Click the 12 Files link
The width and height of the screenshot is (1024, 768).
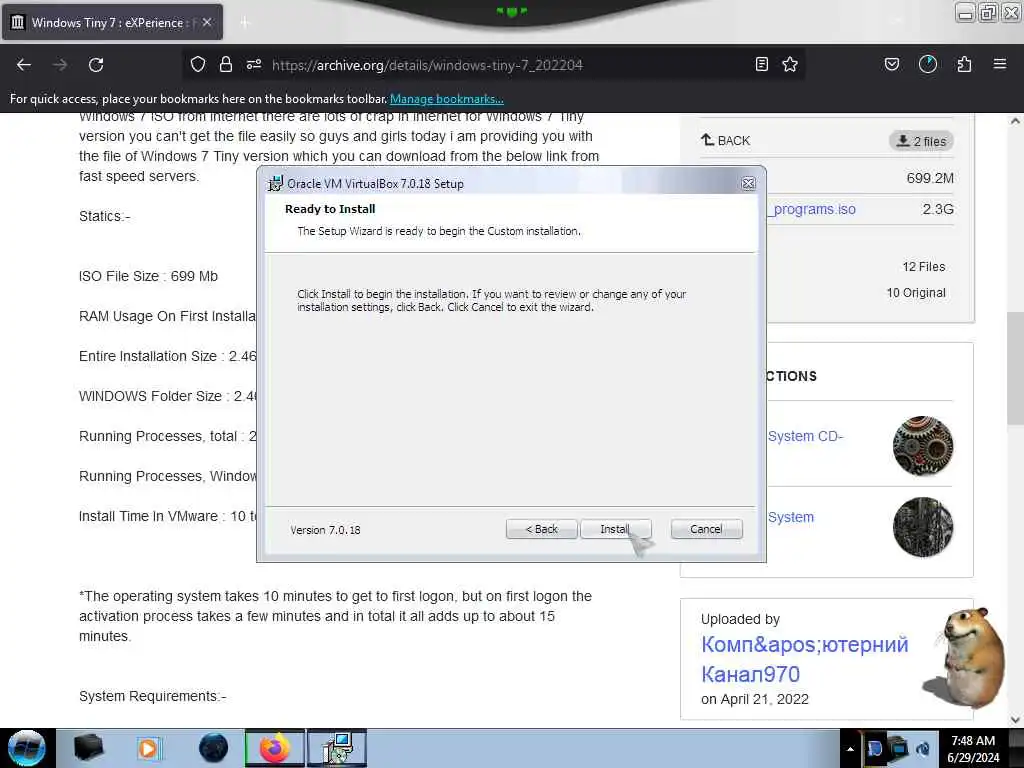coord(923,266)
